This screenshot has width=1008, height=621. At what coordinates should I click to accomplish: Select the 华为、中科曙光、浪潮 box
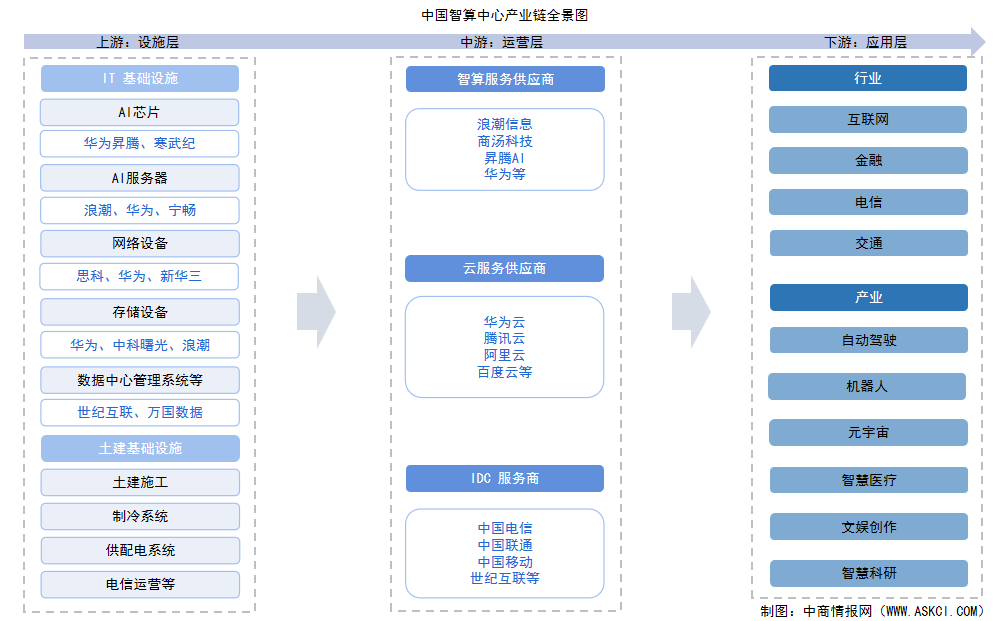pos(140,345)
